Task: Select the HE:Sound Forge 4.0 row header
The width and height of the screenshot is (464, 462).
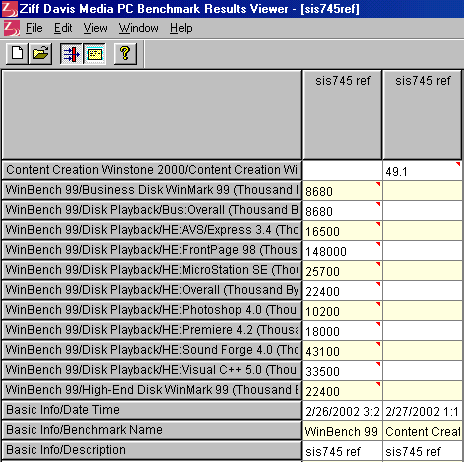Action: pos(152,350)
